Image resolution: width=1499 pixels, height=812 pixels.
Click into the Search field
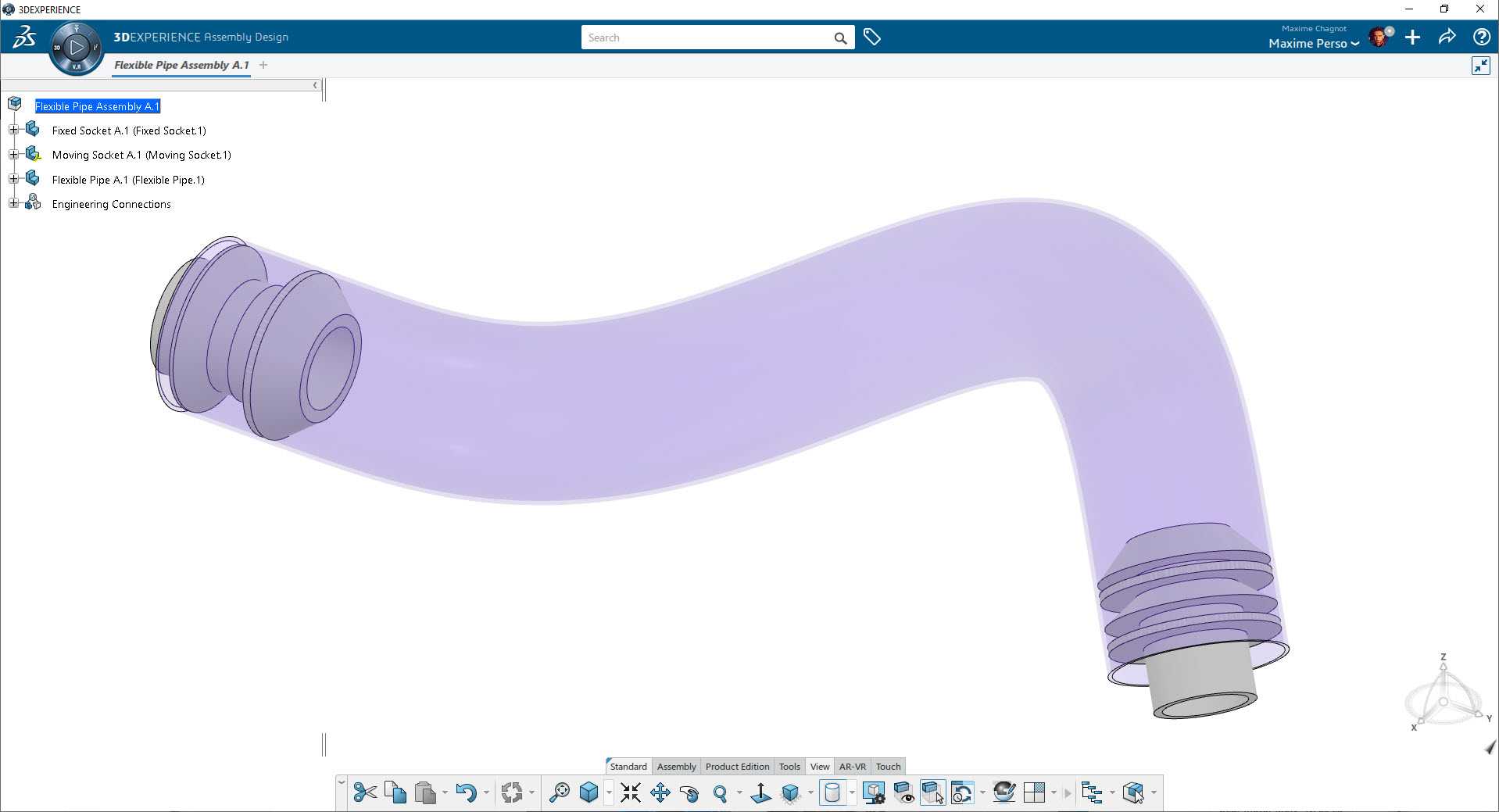click(x=706, y=38)
